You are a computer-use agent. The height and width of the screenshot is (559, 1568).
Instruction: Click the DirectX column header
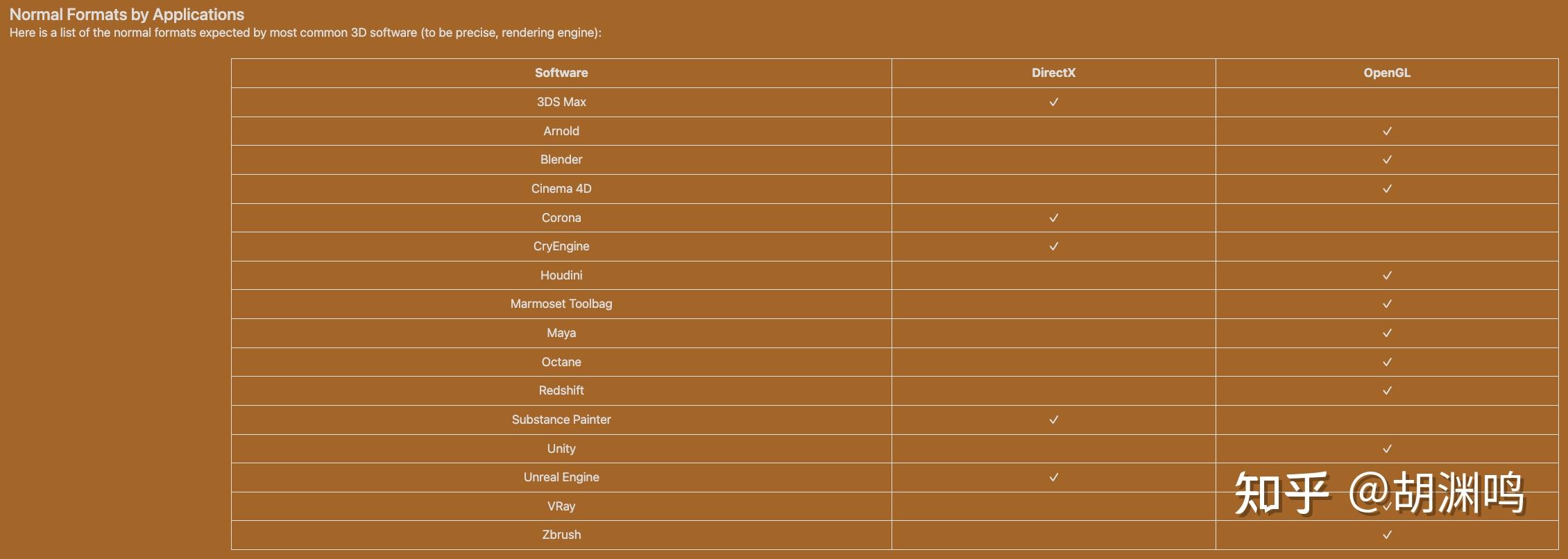(x=1053, y=73)
